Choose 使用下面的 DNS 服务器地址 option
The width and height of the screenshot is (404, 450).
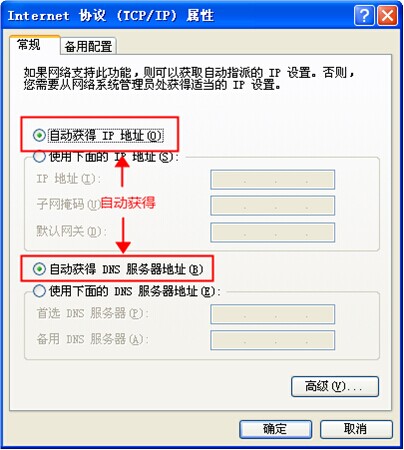click(39, 291)
